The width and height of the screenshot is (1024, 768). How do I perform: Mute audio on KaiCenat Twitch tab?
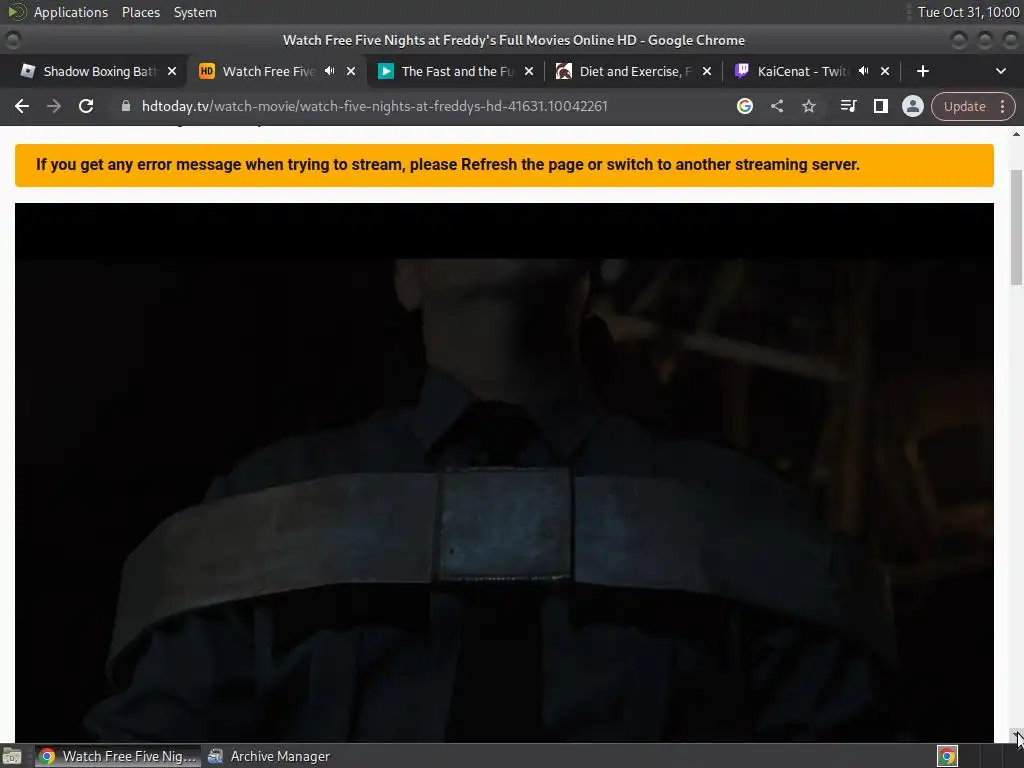click(x=863, y=71)
